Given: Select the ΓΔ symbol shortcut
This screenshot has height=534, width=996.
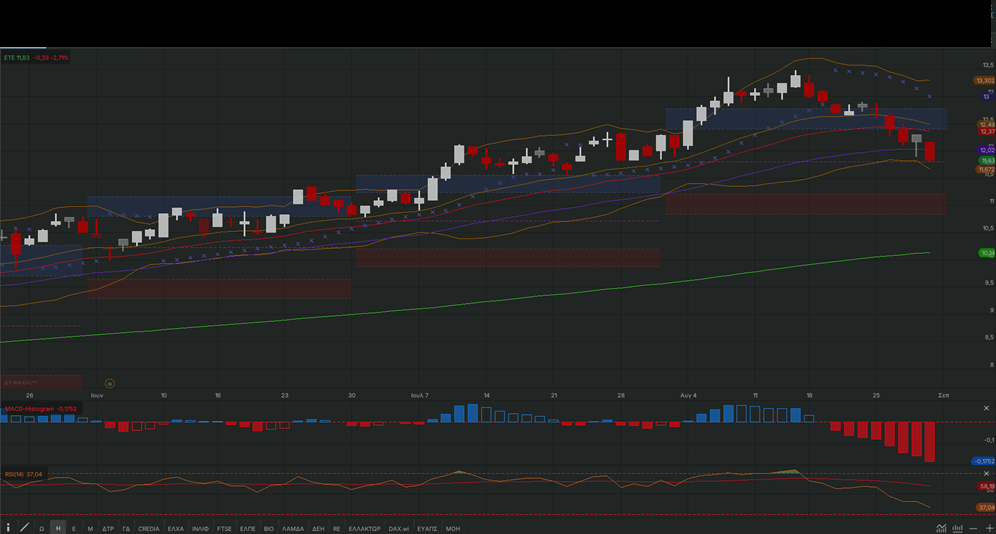Looking at the screenshot, I should click(x=126, y=528).
